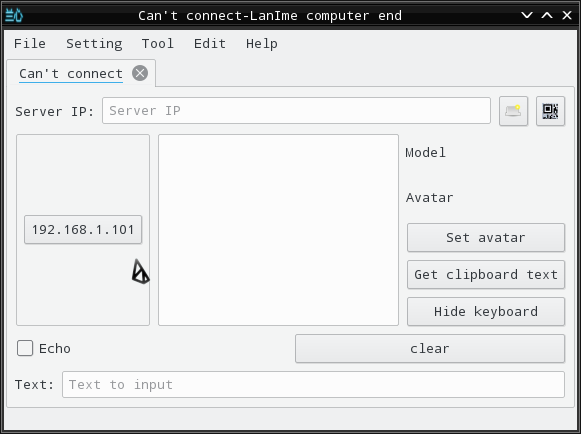The image size is (581, 434).
Task: Open the Setting menu
Action: (94, 44)
